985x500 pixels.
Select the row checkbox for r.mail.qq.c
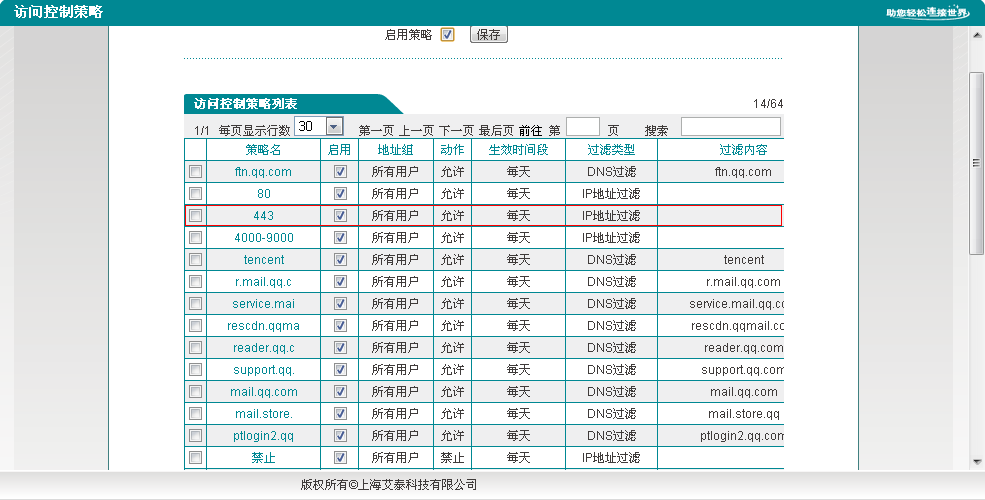[195, 281]
